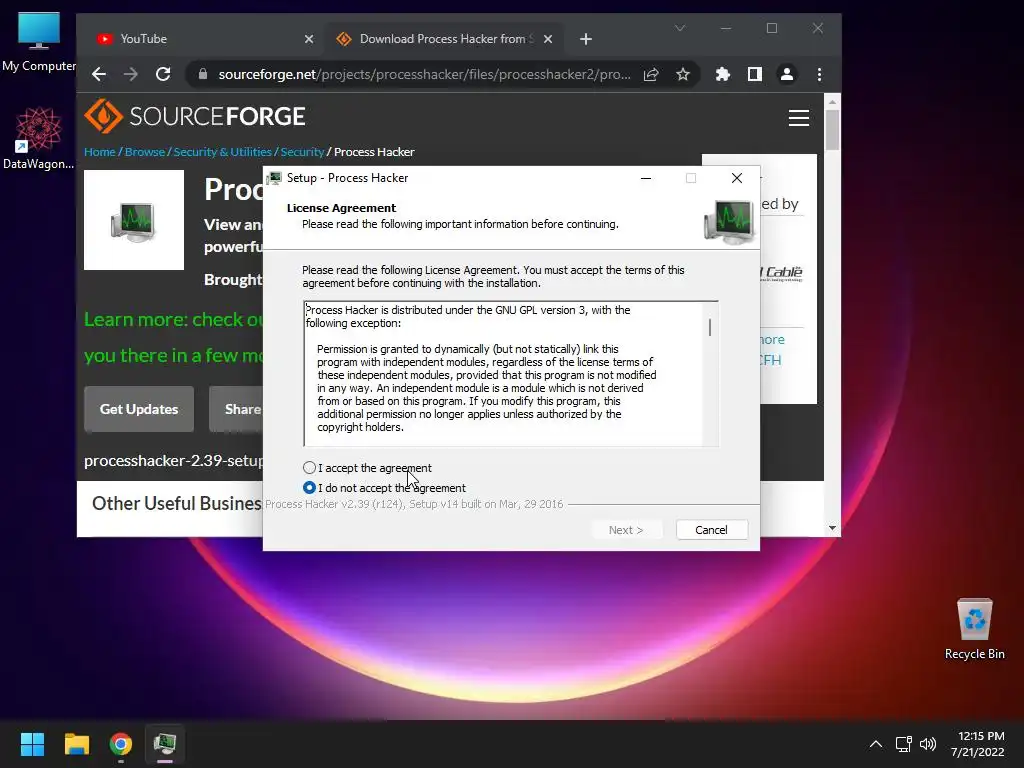Maximize the Chrome window
This screenshot has width=1024, height=768.
tap(772, 28)
